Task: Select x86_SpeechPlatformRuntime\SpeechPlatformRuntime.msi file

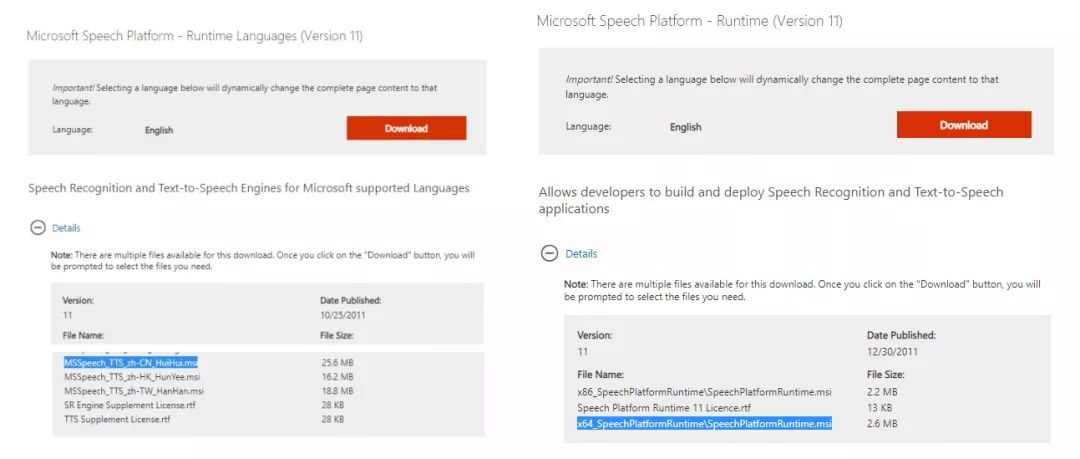Action: pyautogui.click(x=704, y=392)
